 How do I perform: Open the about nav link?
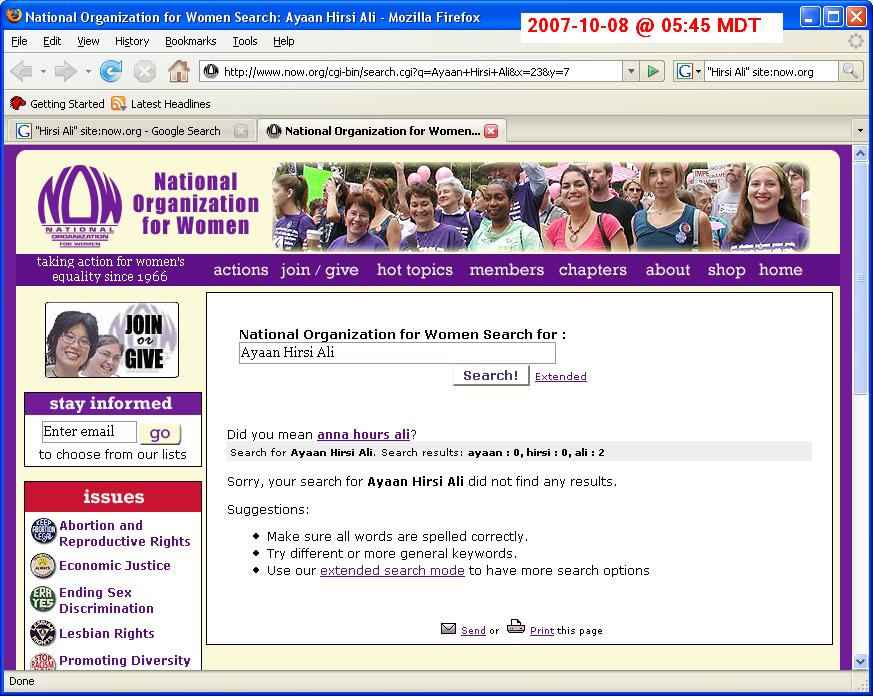pyautogui.click(x=668, y=269)
